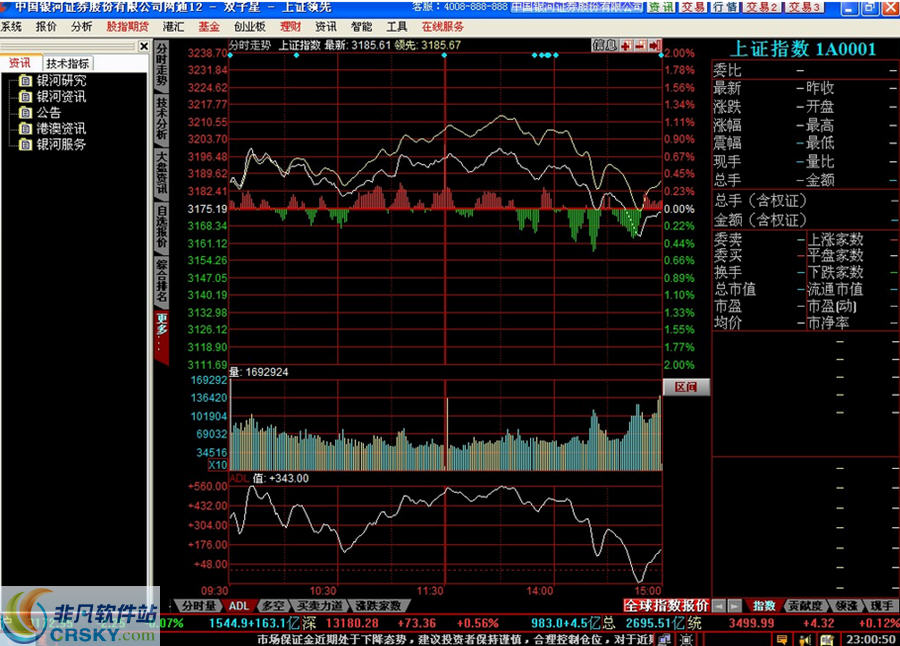Image resolution: width=900 pixels, height=646 pixels.
Task: Click the 公告 folder icon
Action: [x=25, y=113]
